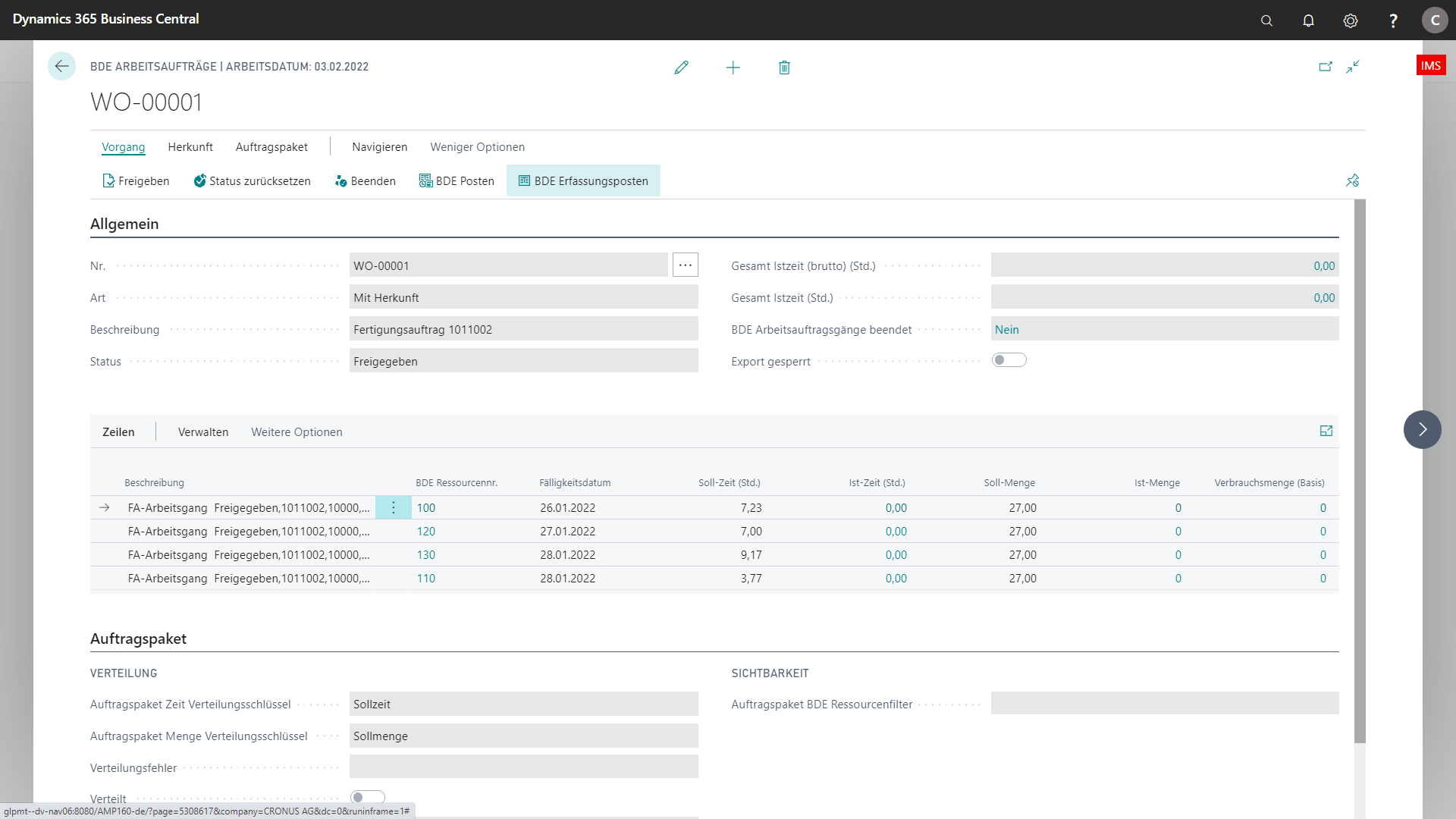Click Gesamt Istzeit (brutto) value
This screenshot has height=819, width=1456.
click(x=1165, y=265)
